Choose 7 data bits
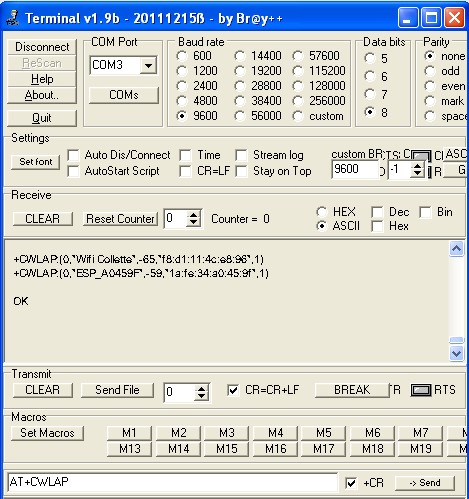 [370, 94]
